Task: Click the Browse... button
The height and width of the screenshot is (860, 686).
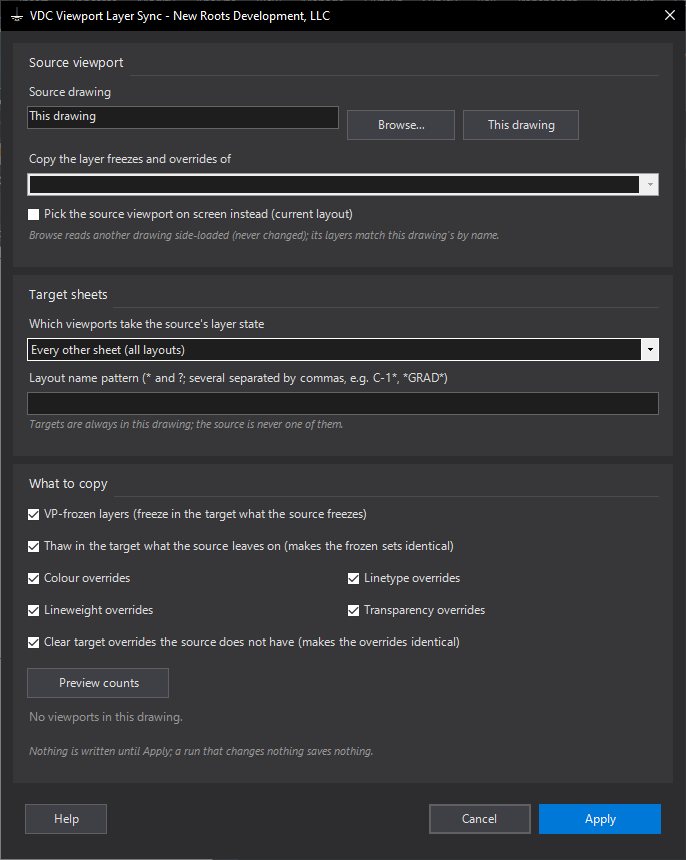Action: point(401,125)
